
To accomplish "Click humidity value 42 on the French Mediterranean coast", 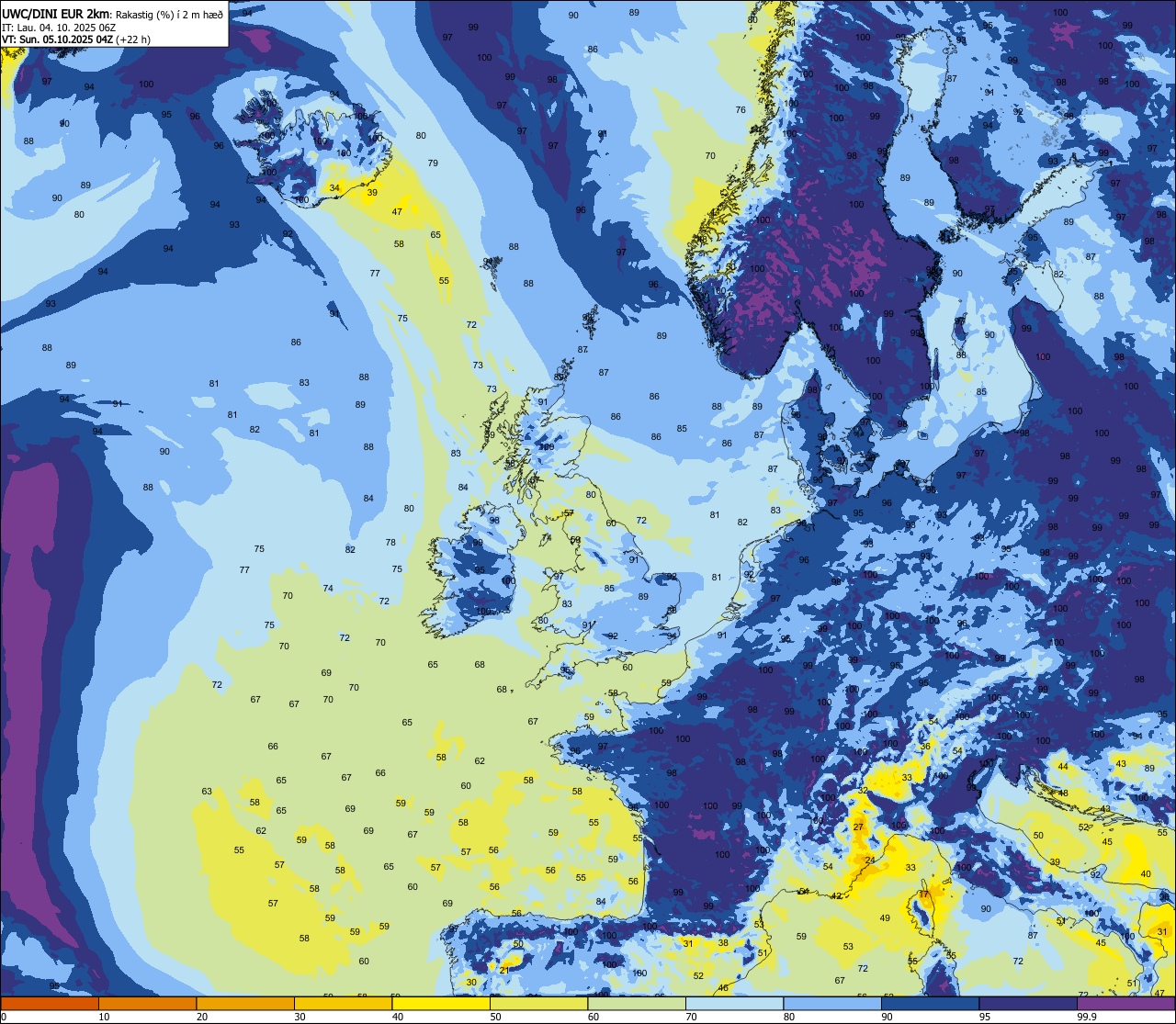I will pyautogui.click(x=836, y=895).
